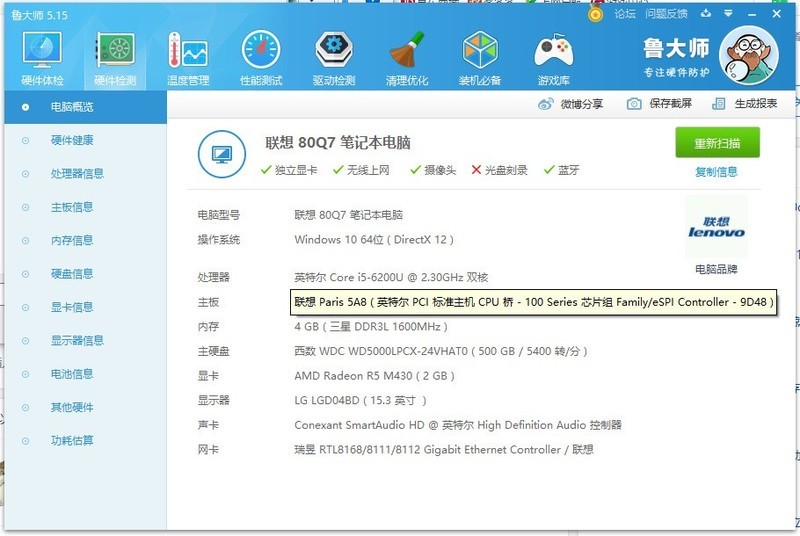Click the green 重新扫描 rescan button
The height and width of the screenshot is (536, 800).
click(x=717, y=143)
